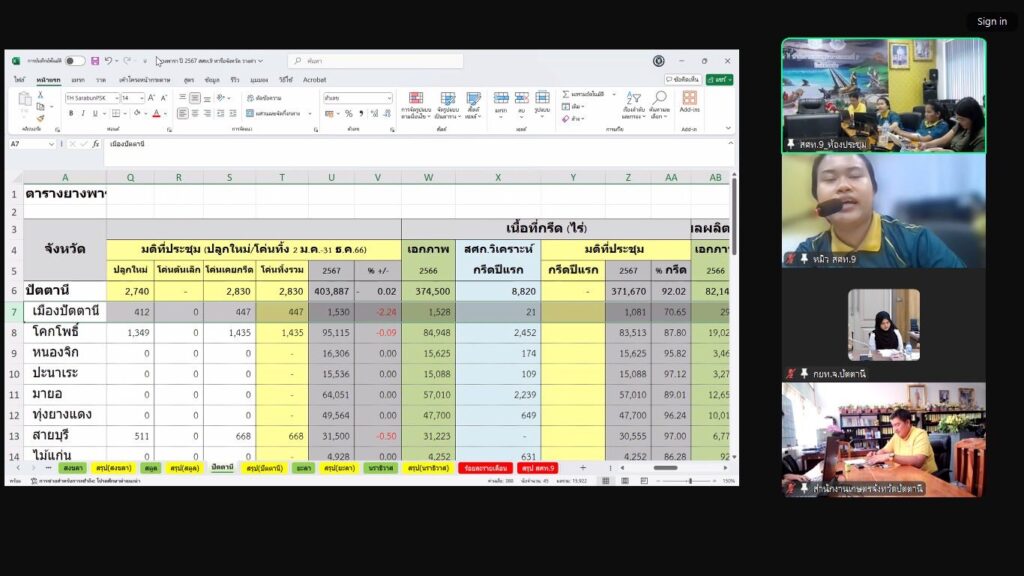Open the Add-ins icon on the ribbon
1024x576 pixels.
coord(689,98)
